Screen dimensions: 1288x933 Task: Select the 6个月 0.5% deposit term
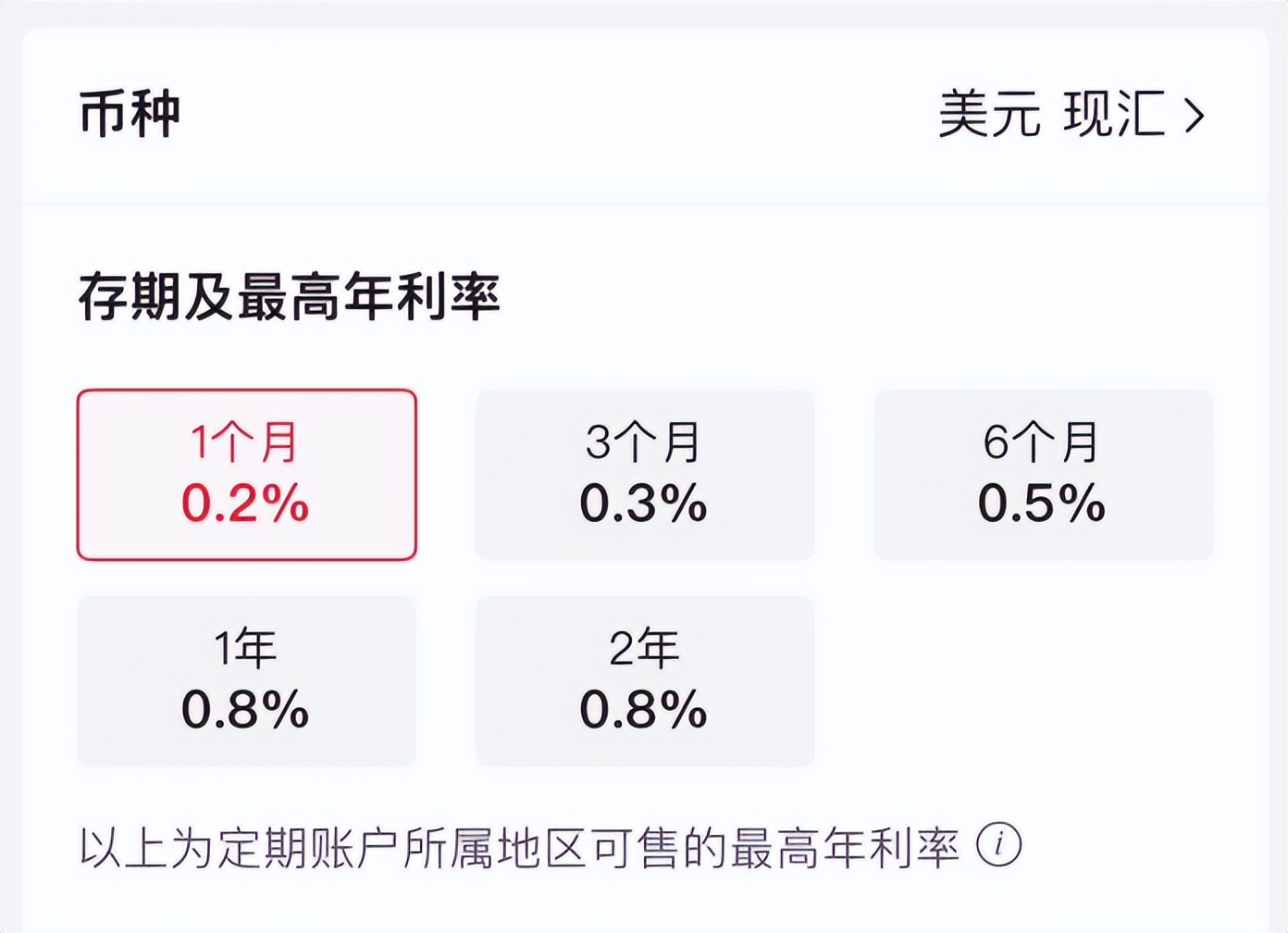[1043, 474]
